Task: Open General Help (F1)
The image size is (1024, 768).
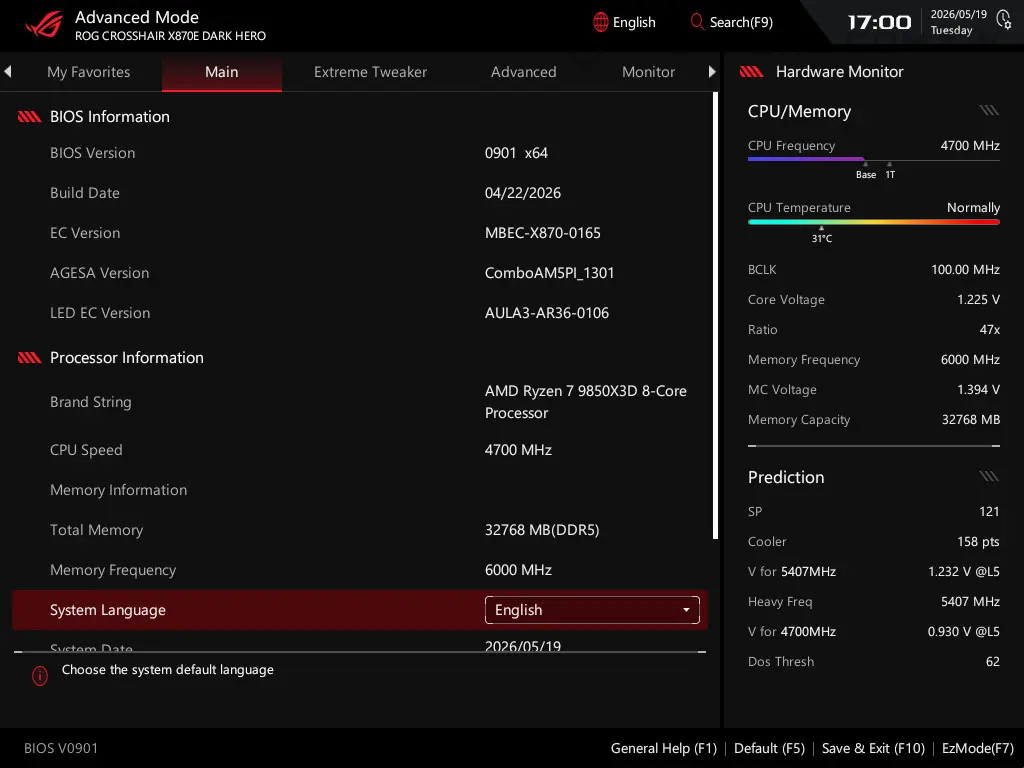Action: pyautogui.click(x=664, y=748)
